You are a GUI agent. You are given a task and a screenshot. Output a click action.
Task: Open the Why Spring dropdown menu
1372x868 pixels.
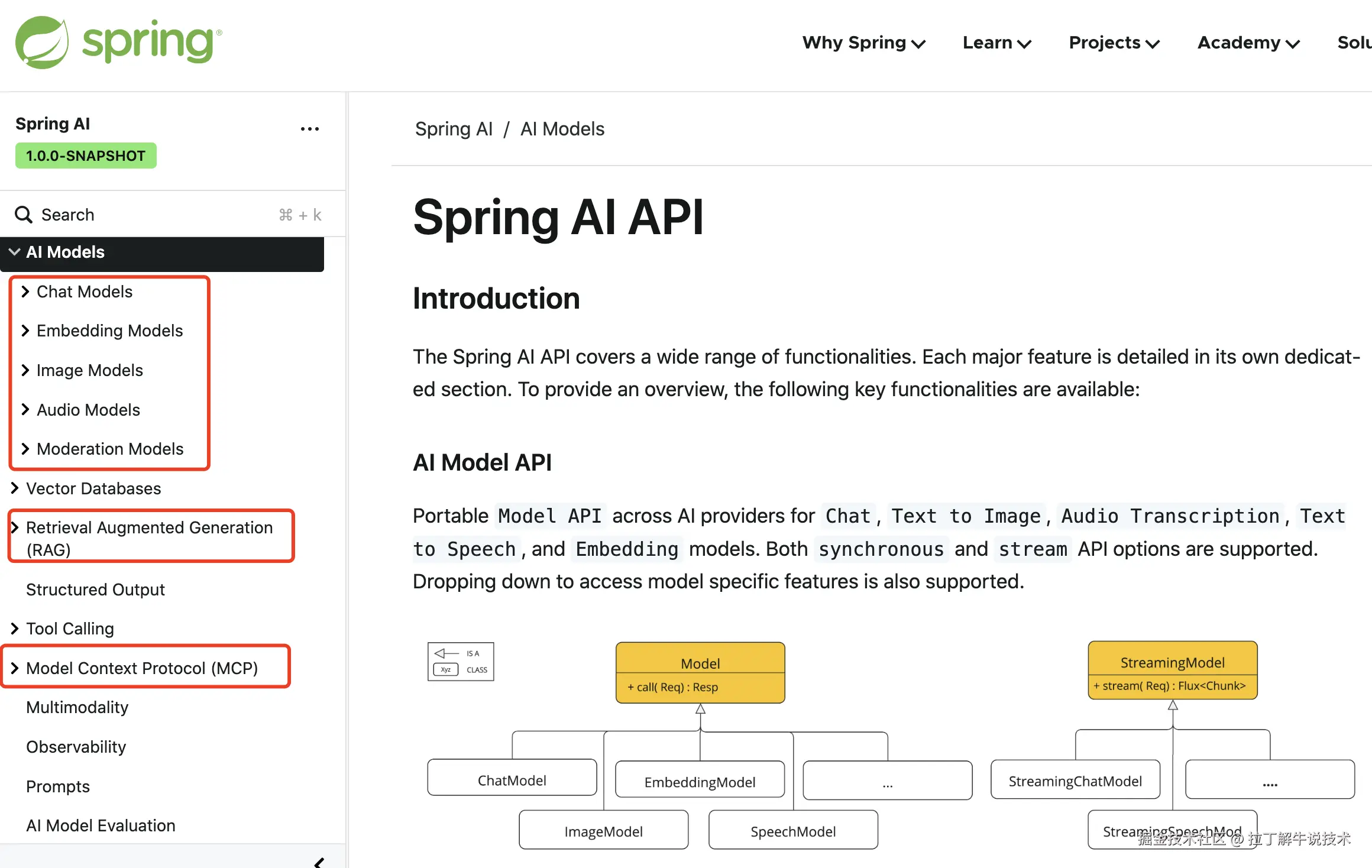point(863,43)
